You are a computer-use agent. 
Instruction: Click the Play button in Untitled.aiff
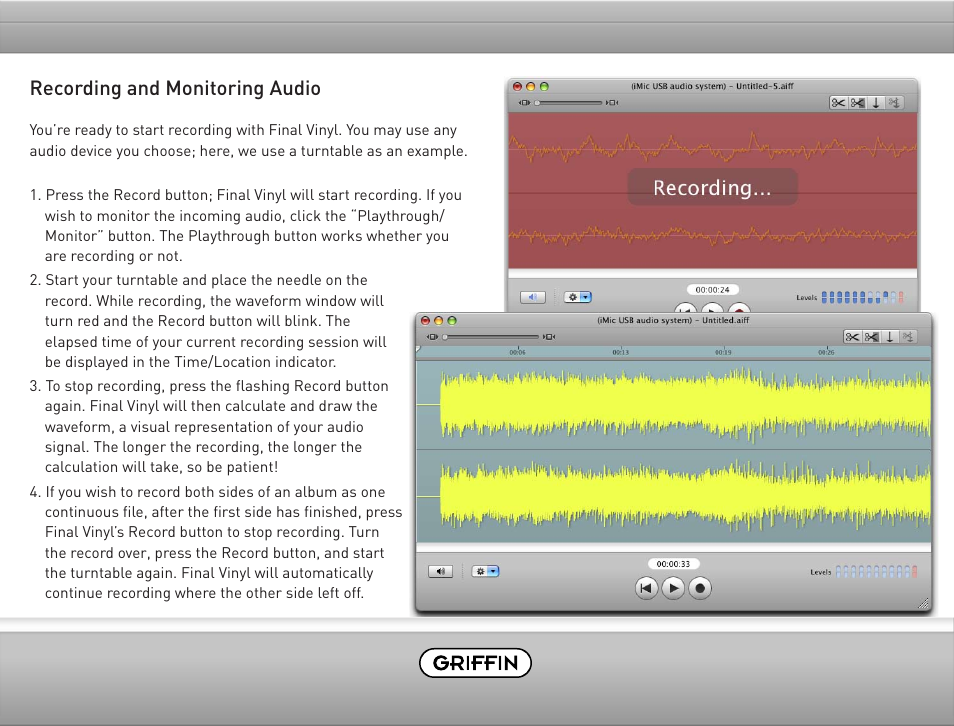(x=674, y=588)
